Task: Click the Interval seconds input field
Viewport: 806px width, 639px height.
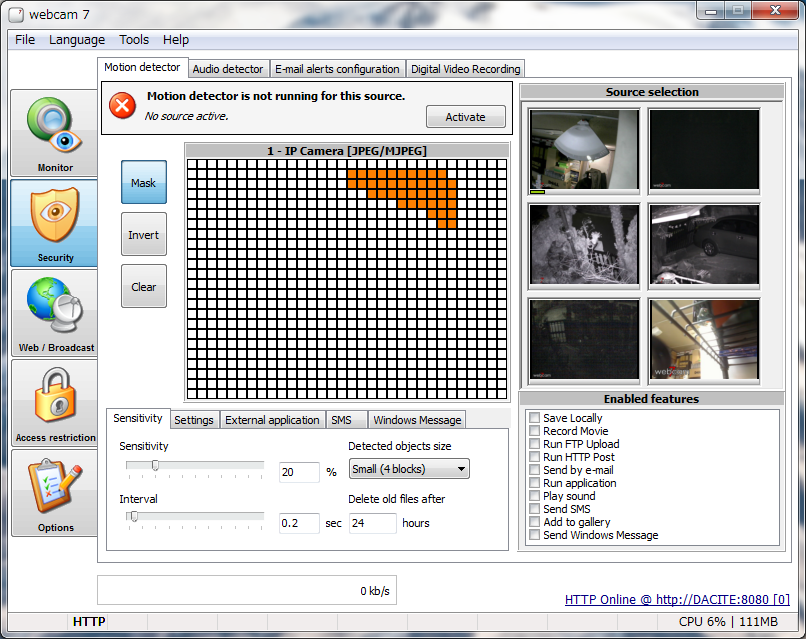Action: 299,523
